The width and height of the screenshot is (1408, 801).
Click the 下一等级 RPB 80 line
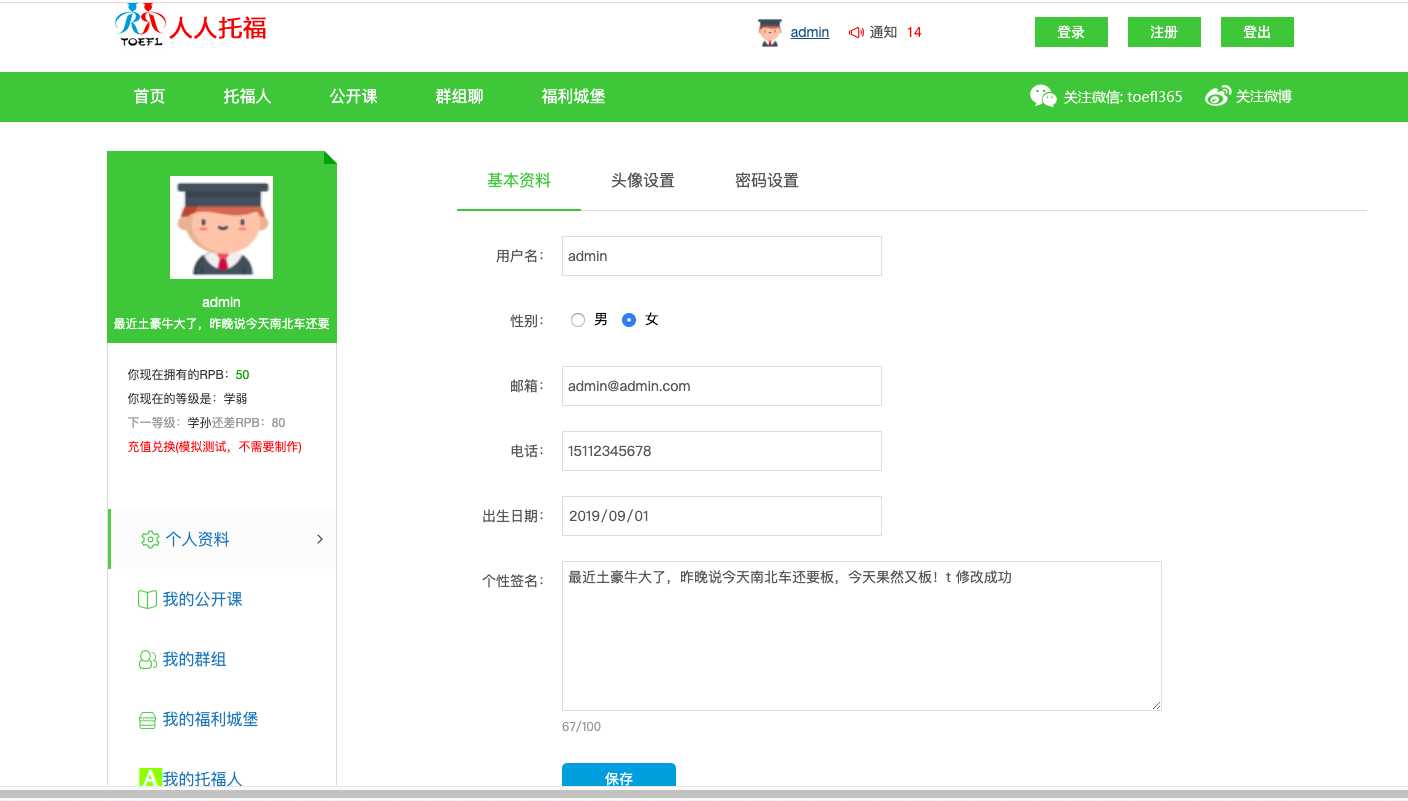(207, 423)
